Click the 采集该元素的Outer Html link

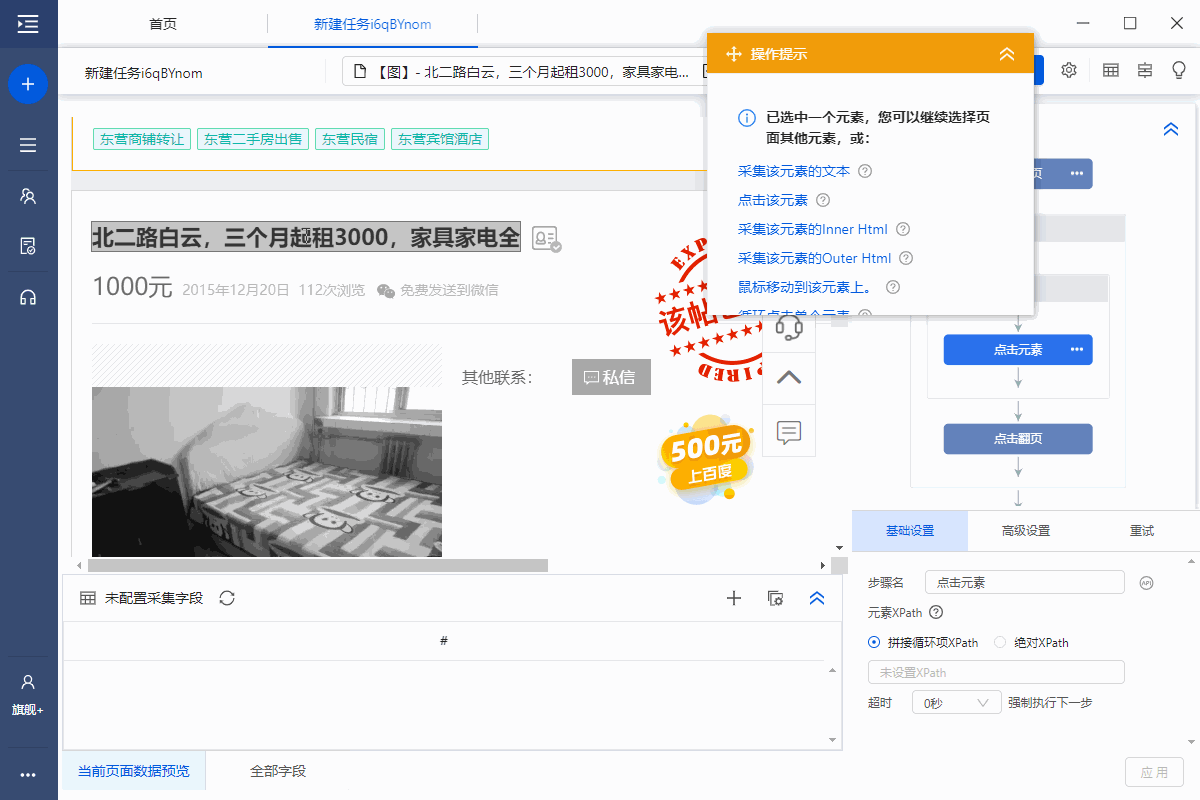point(815,258)
